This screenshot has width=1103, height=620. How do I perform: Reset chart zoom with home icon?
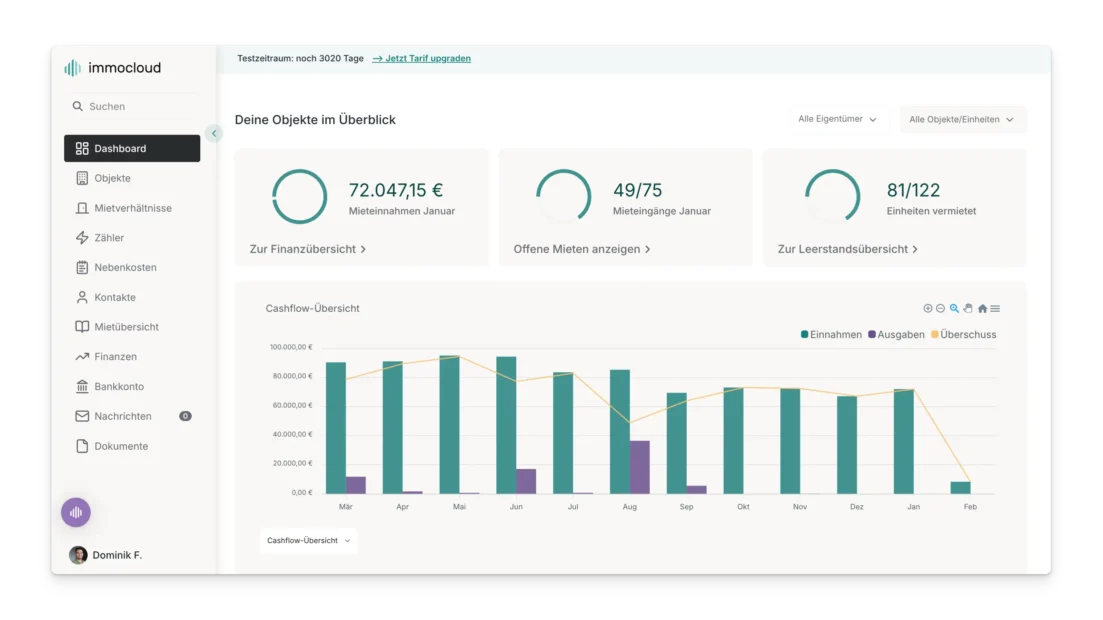[x=982, y=309]
